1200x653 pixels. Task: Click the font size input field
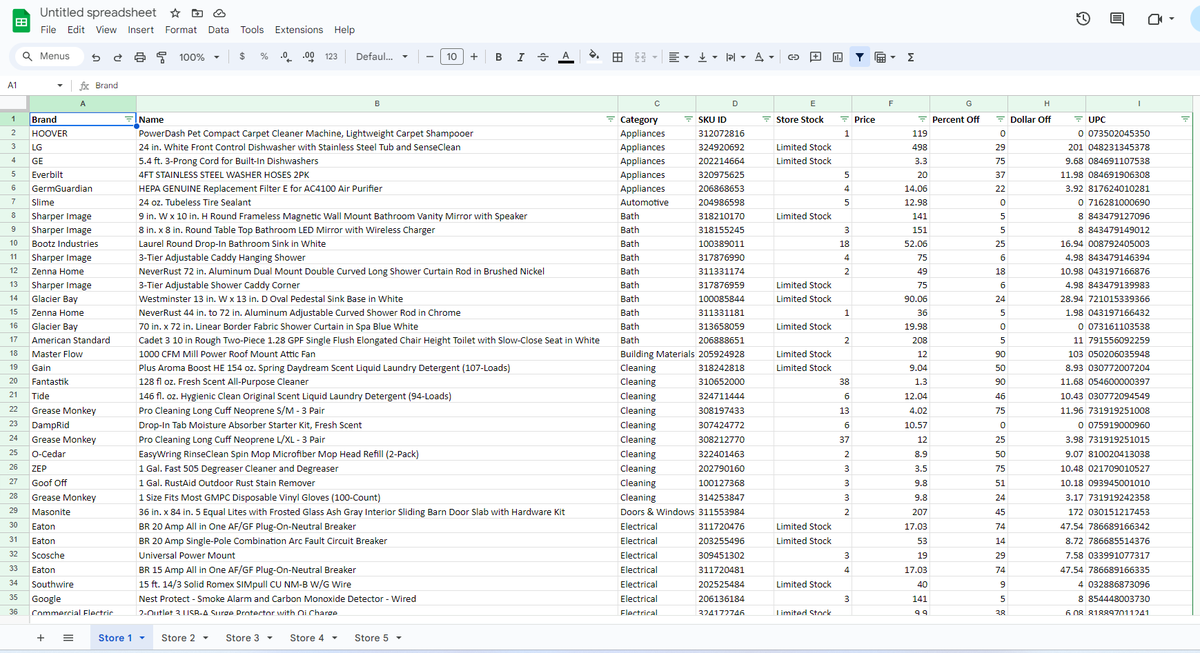point(452,57)
